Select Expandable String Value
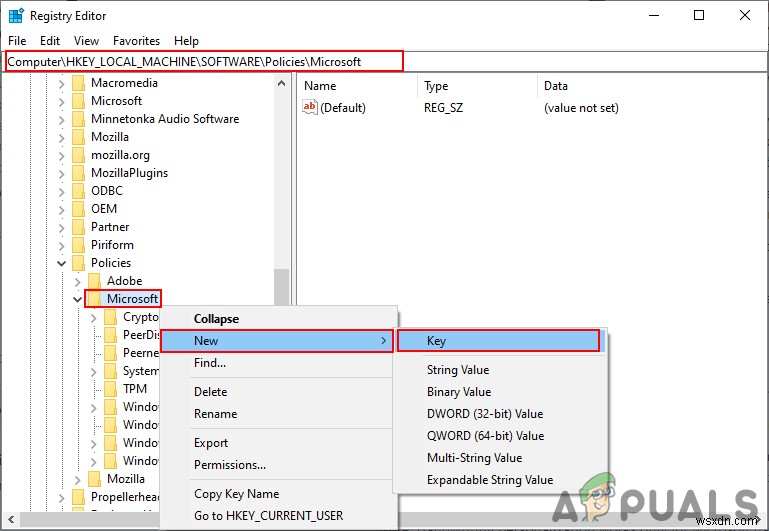This screenshot has width=769, height=531. pos(500,480)
